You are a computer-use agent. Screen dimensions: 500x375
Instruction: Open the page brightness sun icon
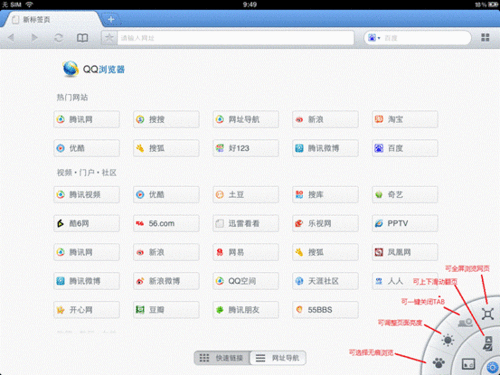(448, 340)
